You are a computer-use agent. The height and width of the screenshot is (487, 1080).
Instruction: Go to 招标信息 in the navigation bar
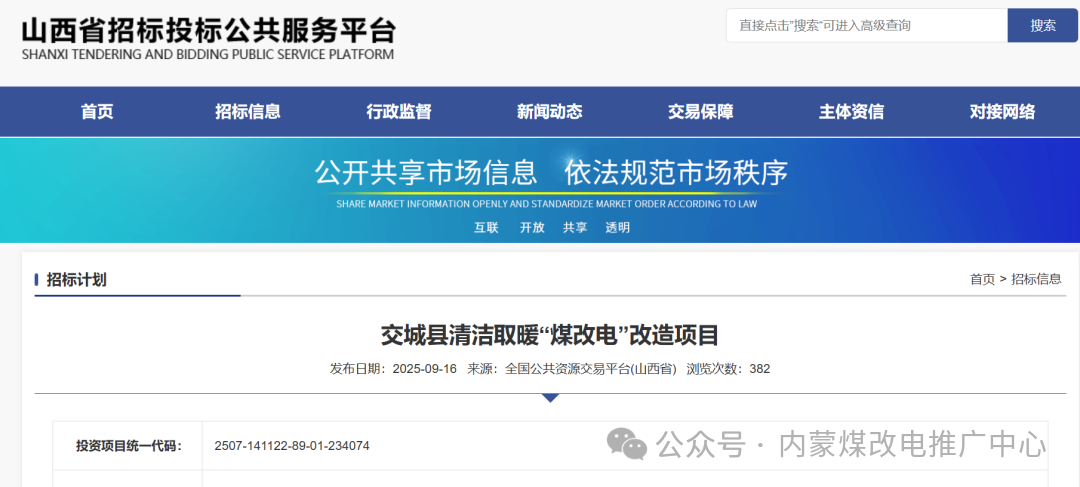point(248,112)
